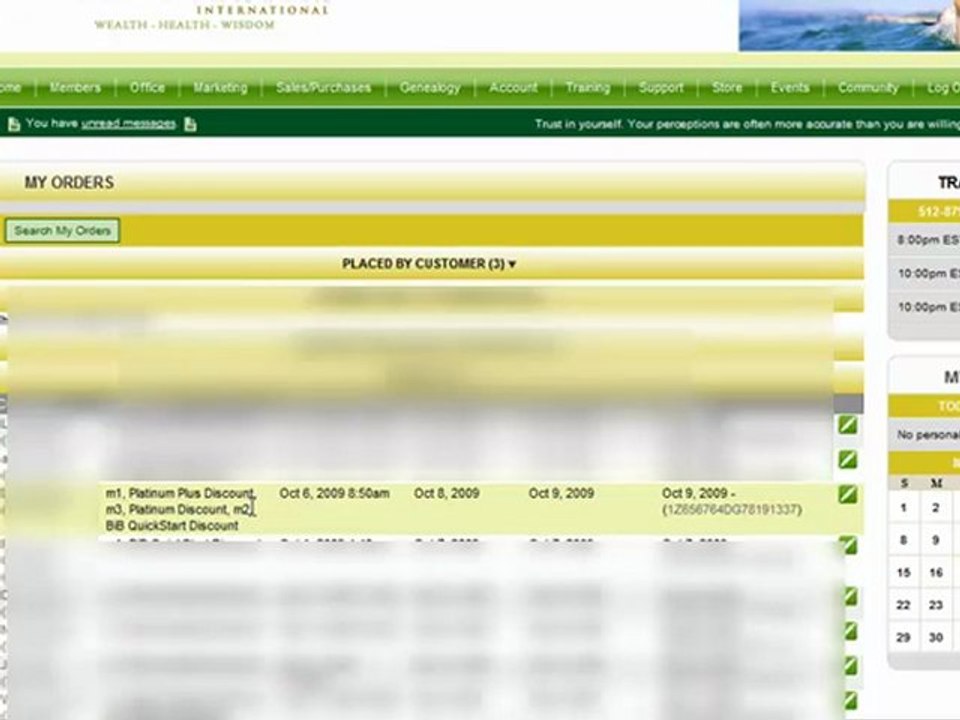The width and height of the screenshot is (960, 720).
Task: Click the document icon before 'You have'
Action: tap(13, 124)
